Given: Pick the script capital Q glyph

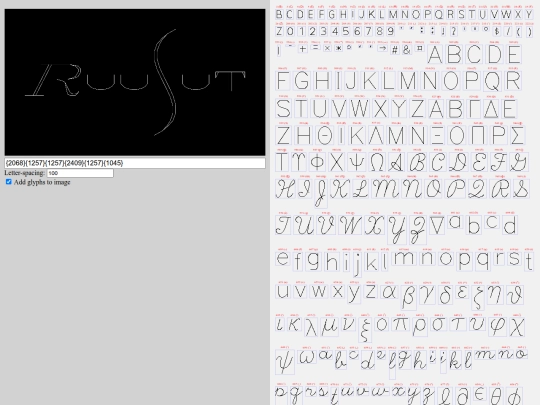Looking at the screenshot, I should (x=477, y=189).
